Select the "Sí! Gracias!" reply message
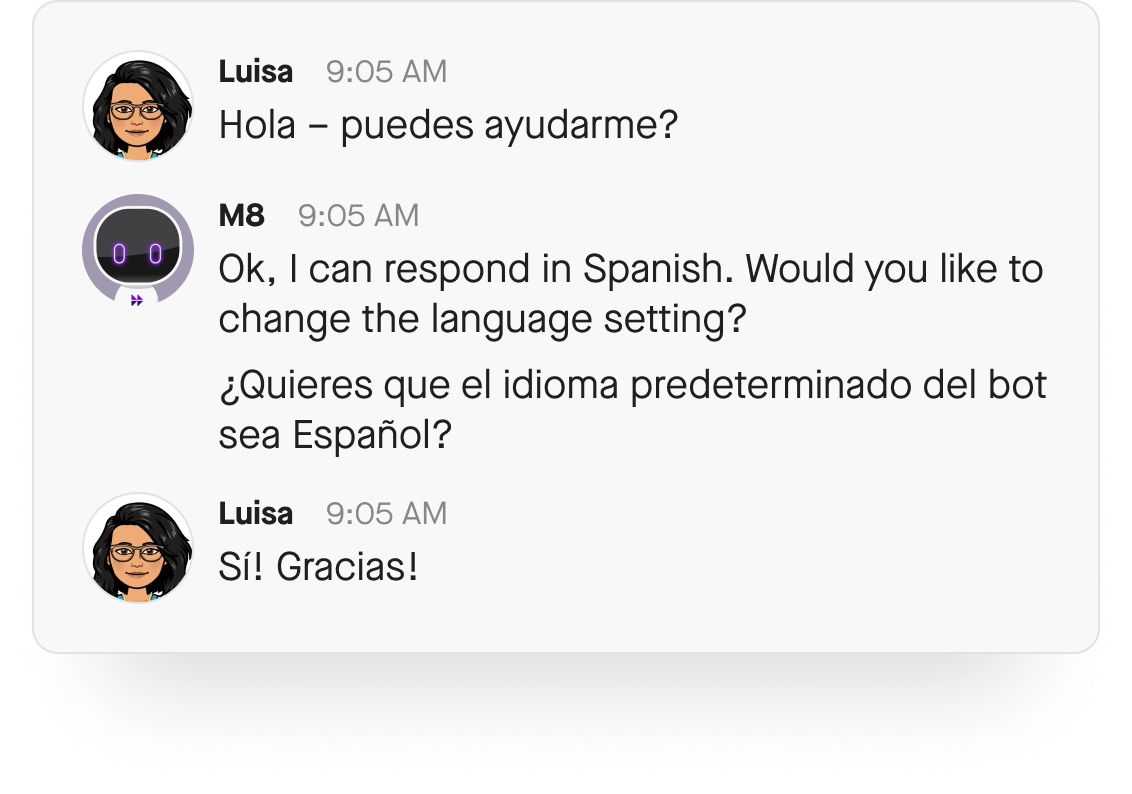 (318, 567)
